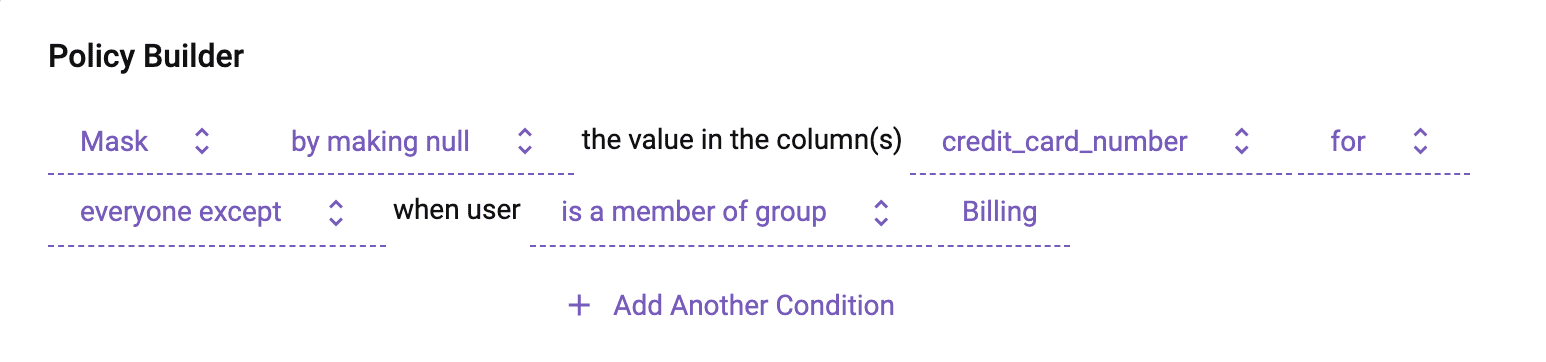Click the chevron beside everyone except
Screen dimensions: 1546x362
pyautogui.click(x=336, y=212)
